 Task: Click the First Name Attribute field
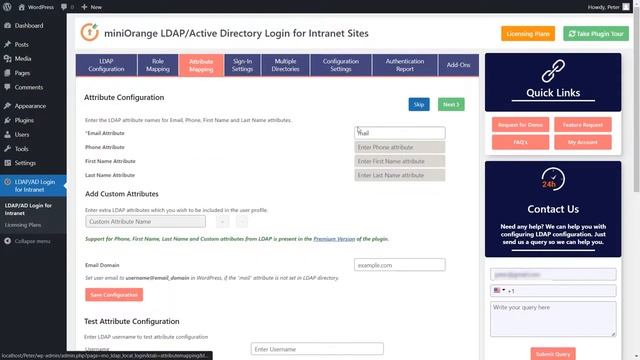pyautogui.click(x=400, y=161)
